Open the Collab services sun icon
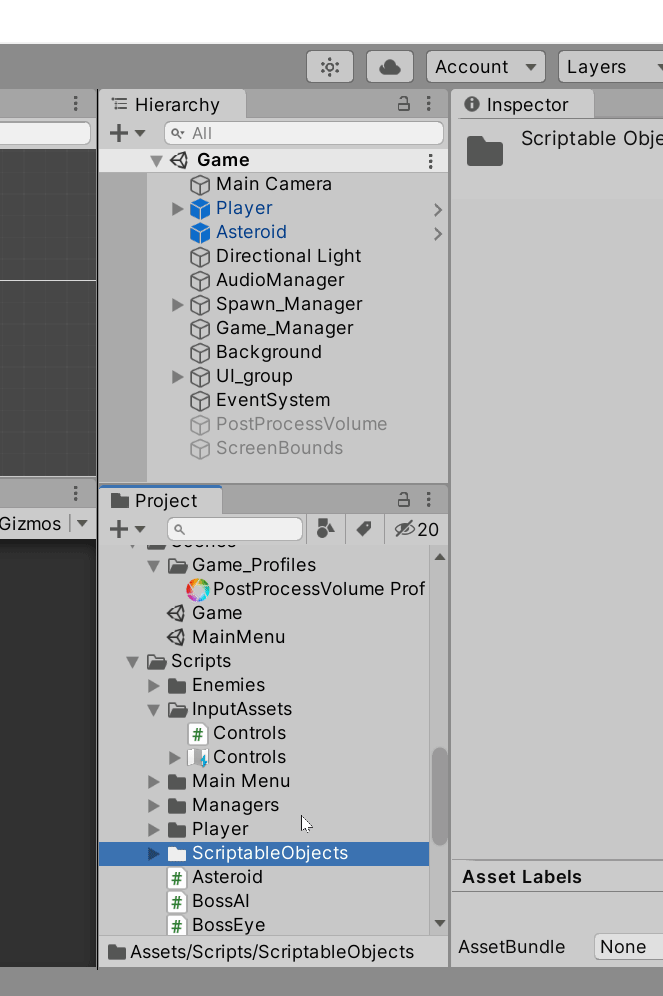 (x=330, y=67)
